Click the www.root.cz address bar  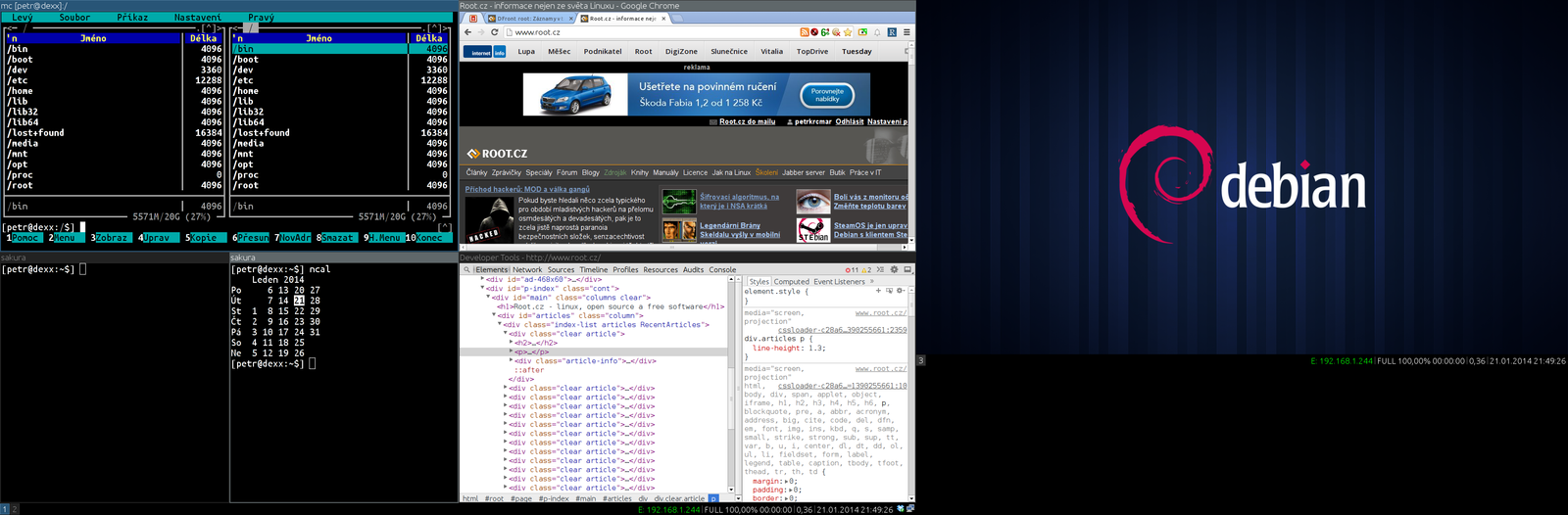pos(652,32)
